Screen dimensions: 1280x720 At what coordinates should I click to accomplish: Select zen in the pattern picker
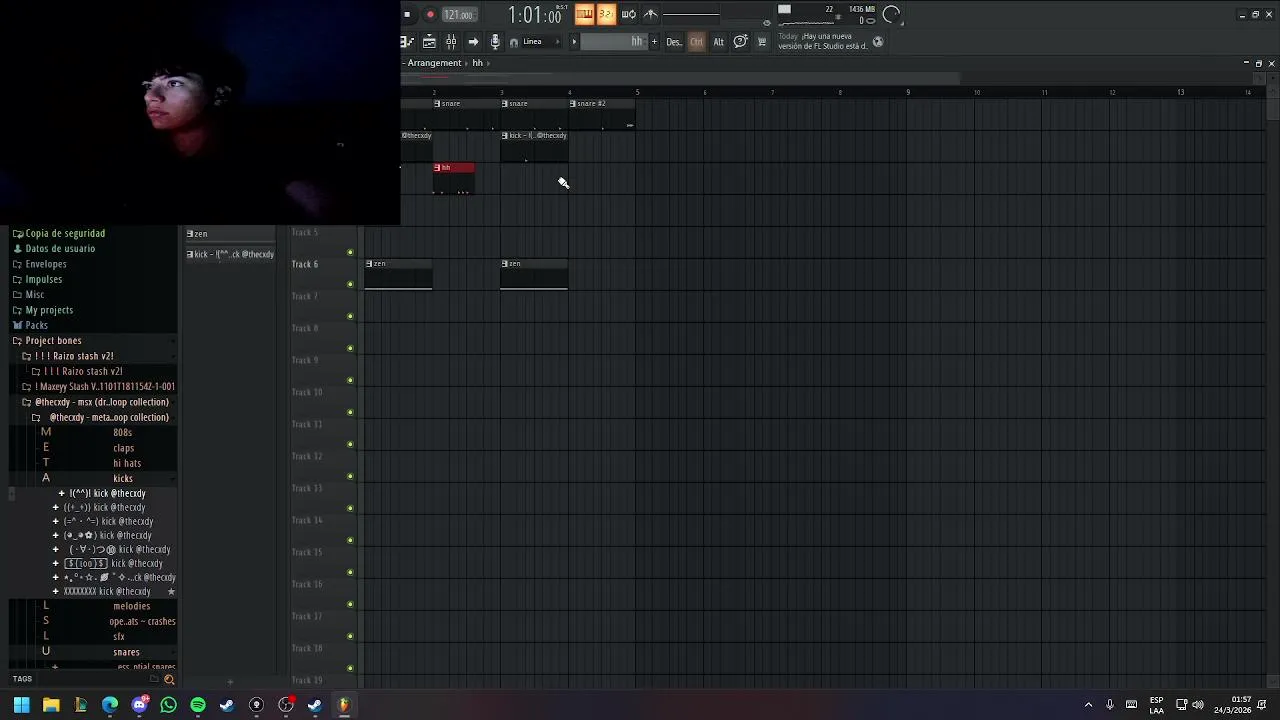pos(230,234)
